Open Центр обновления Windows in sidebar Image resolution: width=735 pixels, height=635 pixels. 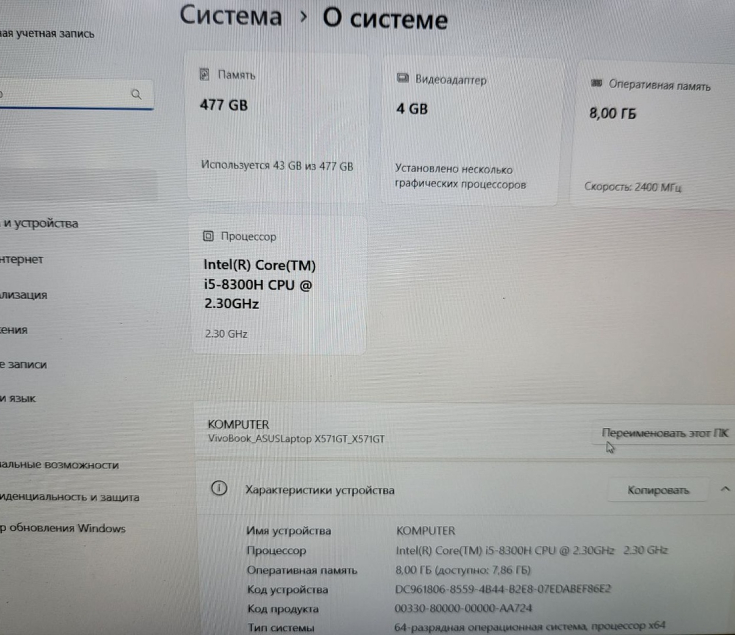coord(63,528)
